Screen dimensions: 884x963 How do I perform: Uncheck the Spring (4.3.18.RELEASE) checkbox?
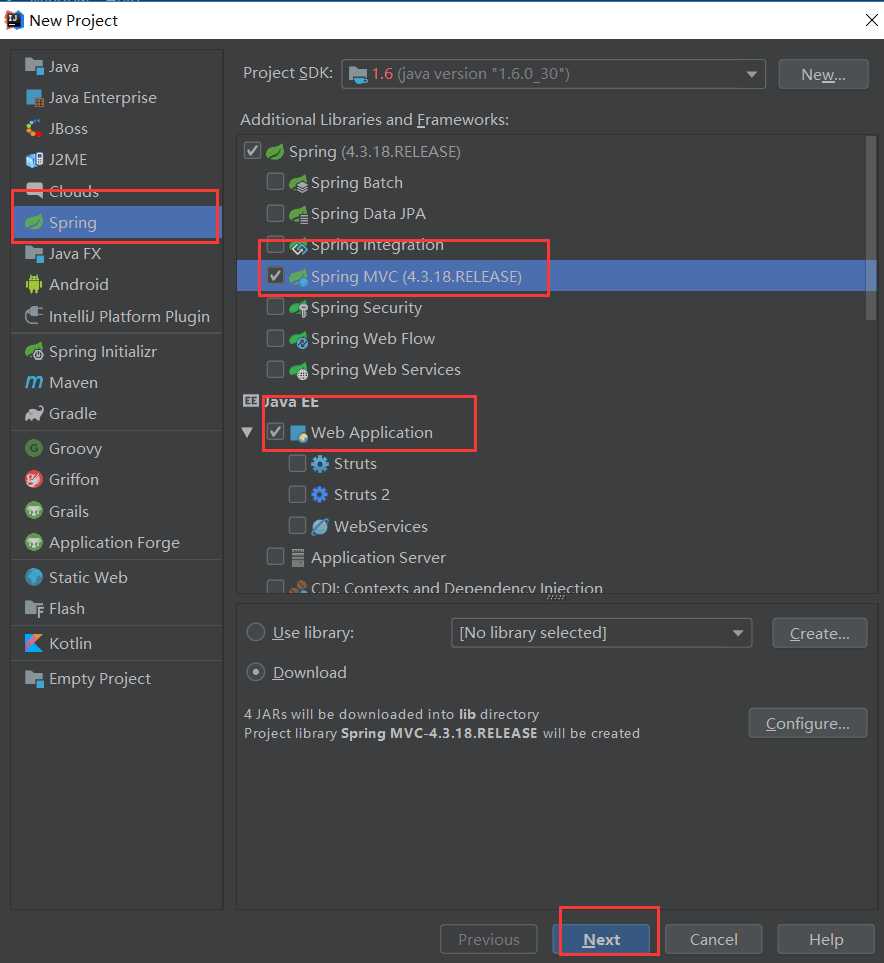coord(252,150)
